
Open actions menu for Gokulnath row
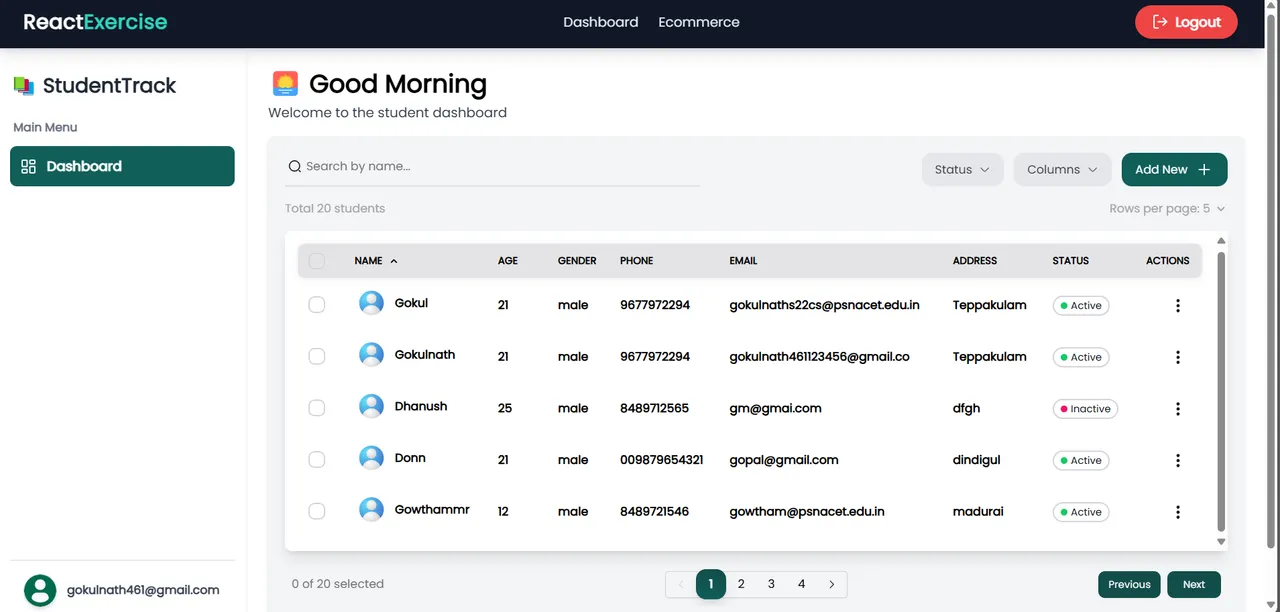point(1178,357)
